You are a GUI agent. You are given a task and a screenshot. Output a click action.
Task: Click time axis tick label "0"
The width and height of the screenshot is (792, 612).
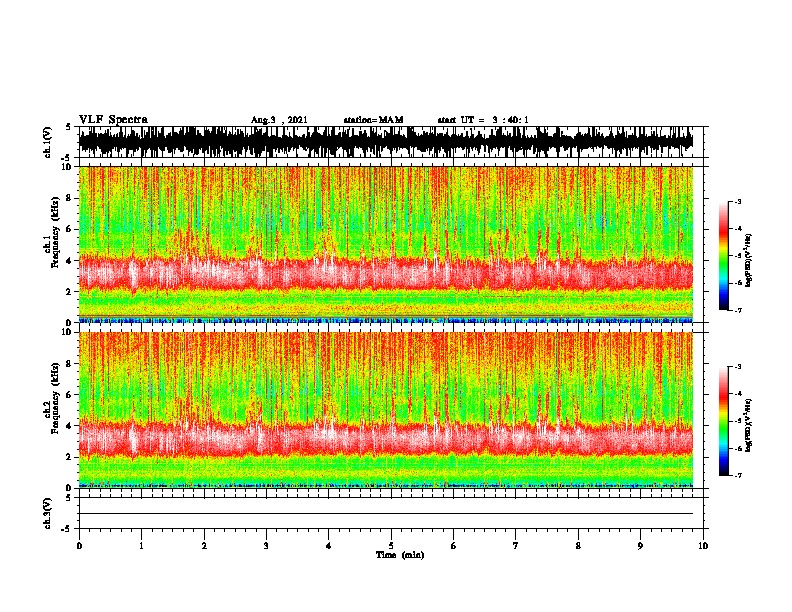coord(79,546)
